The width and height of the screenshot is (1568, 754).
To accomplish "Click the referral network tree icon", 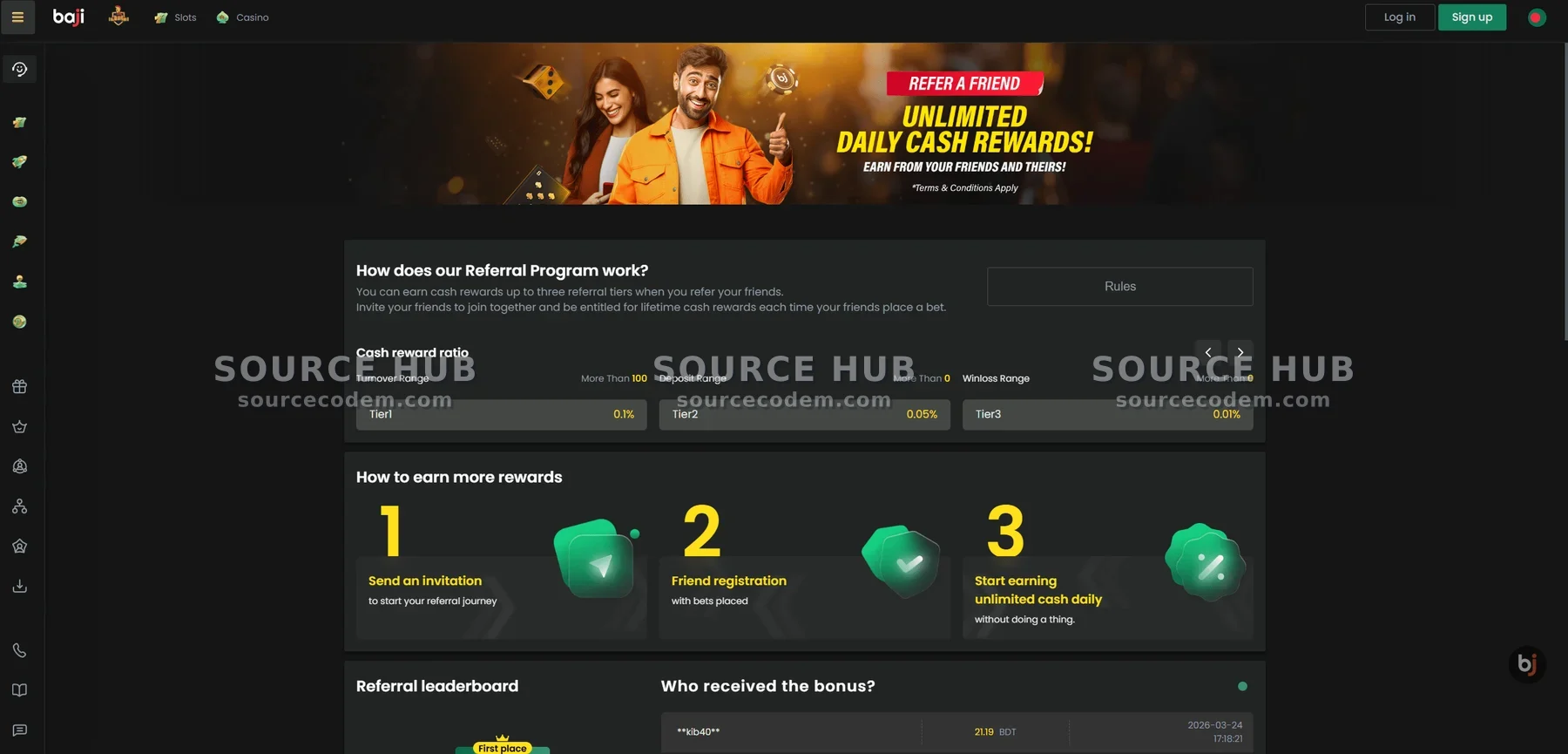I will coord(19,506).
